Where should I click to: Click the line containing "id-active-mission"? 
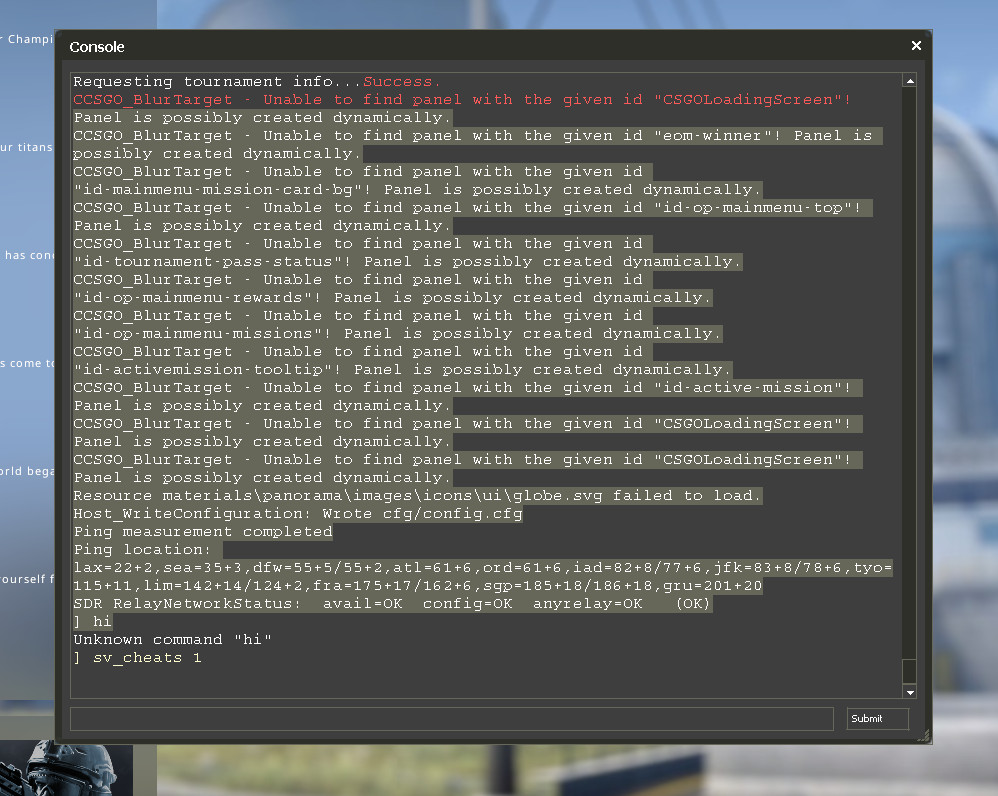[x=468, y=388]
